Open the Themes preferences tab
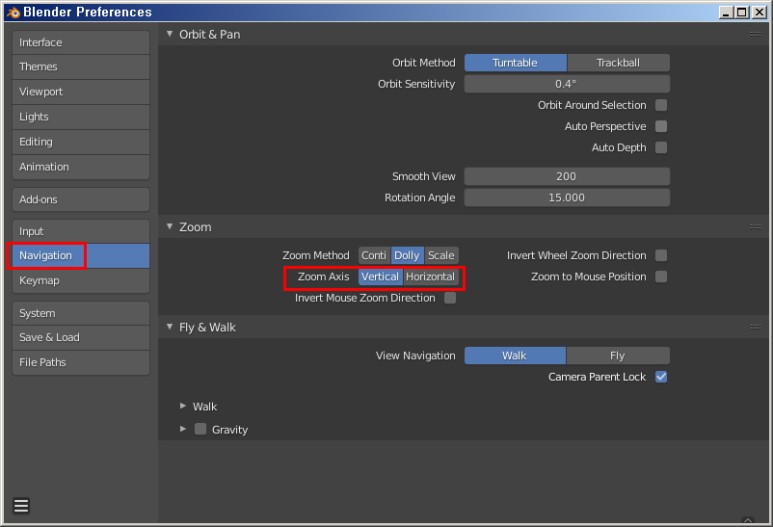 [x=81, y=67]
